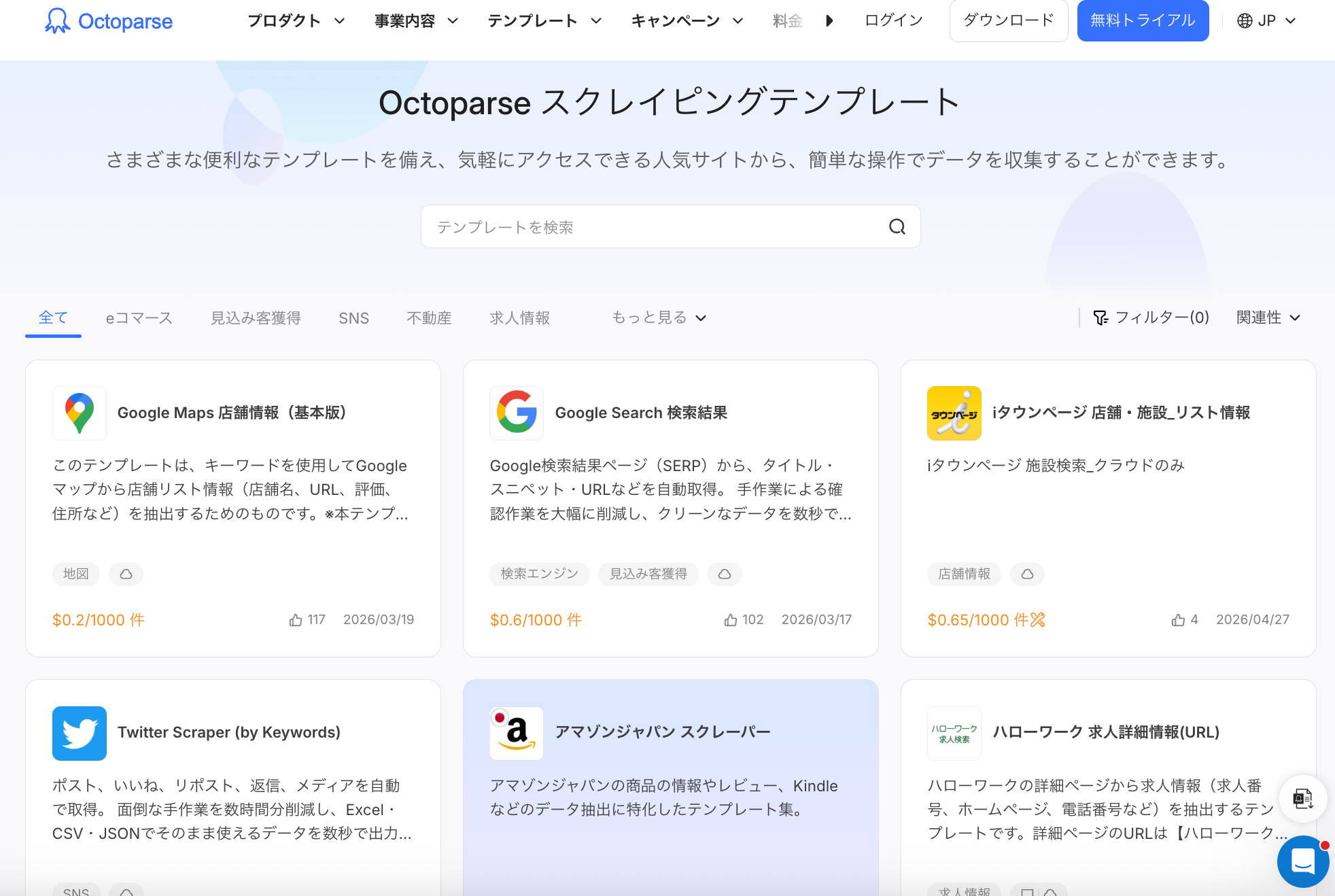The image size is (1335, 896).
Task: Select the 不動産 tab
Action: tap(429, 318)
